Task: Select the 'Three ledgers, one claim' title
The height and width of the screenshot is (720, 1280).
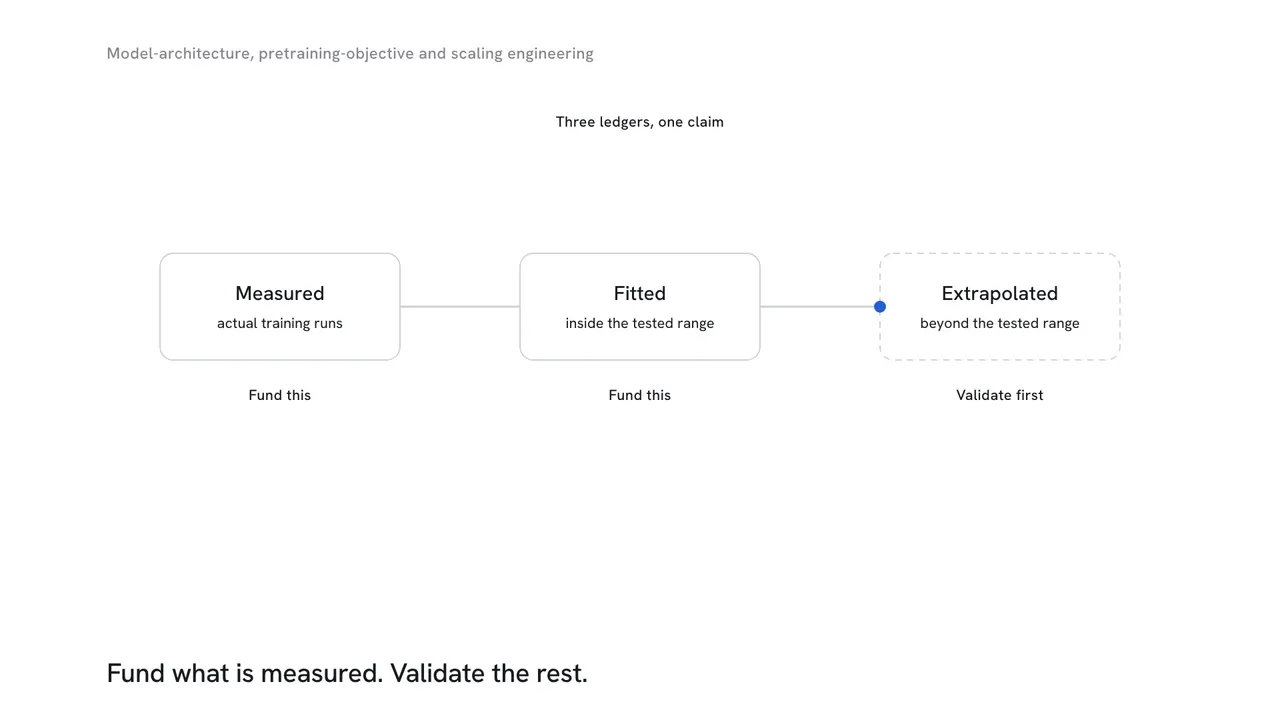Action: (640, 122)
